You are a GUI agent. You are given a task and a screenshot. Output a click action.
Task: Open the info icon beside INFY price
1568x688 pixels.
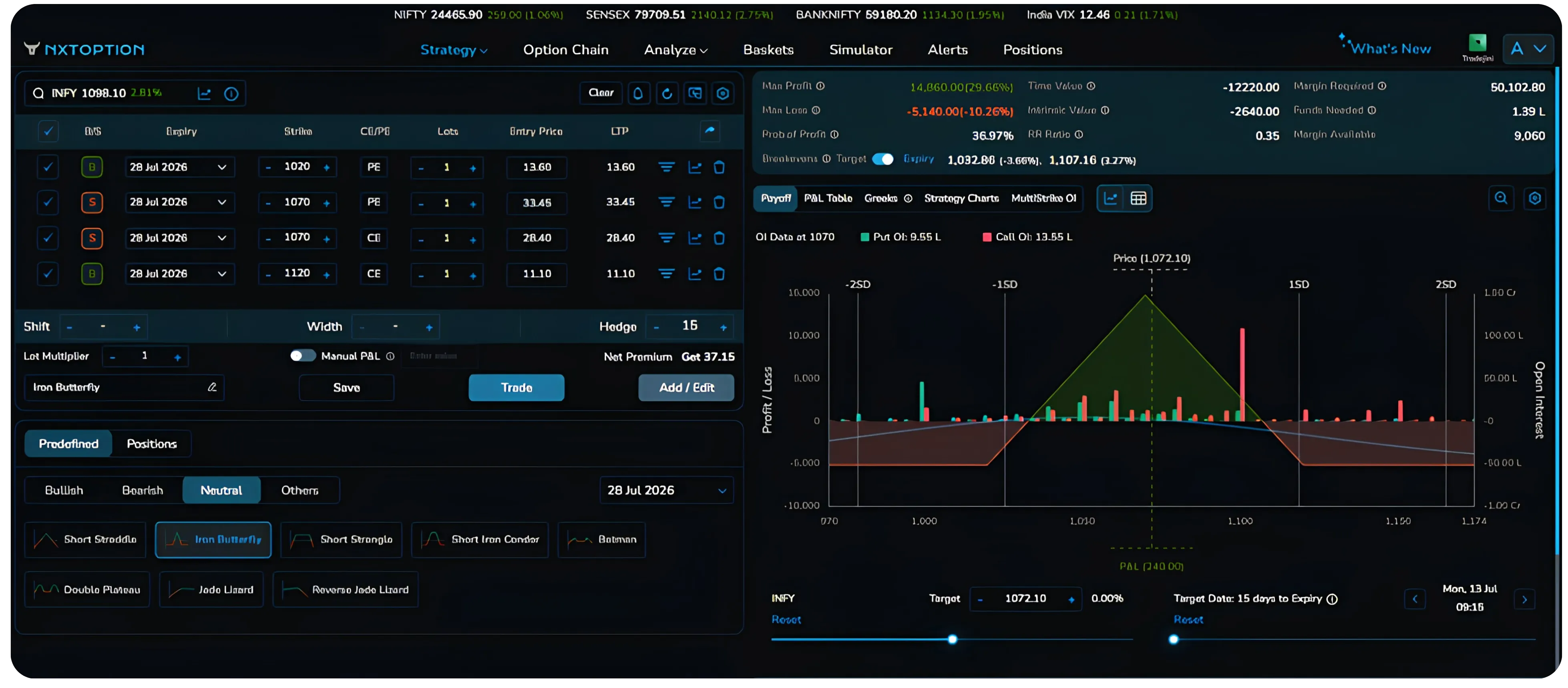pos(231,94)
